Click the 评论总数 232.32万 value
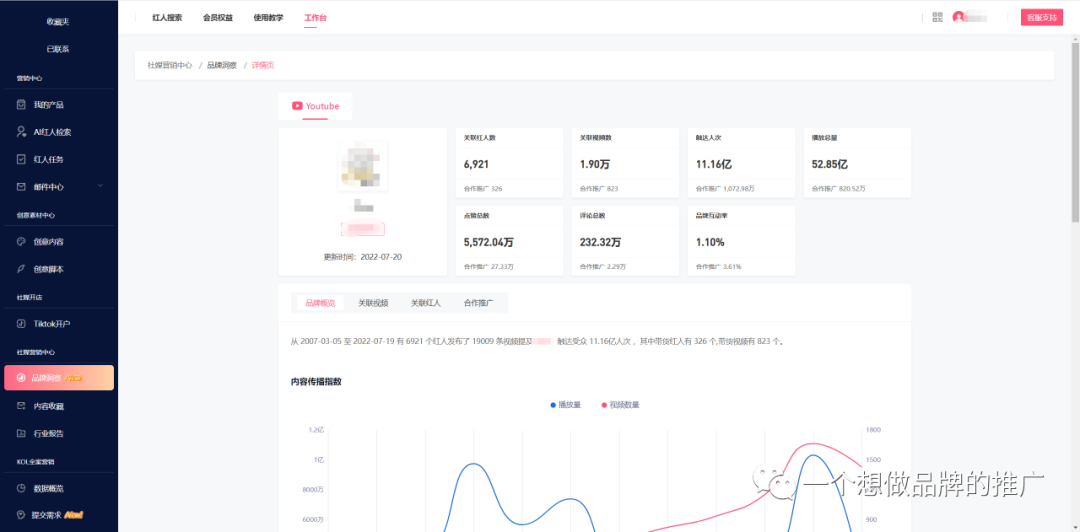Image resolution: width=1080 pixels, height=532 pixels. [601, 243]
